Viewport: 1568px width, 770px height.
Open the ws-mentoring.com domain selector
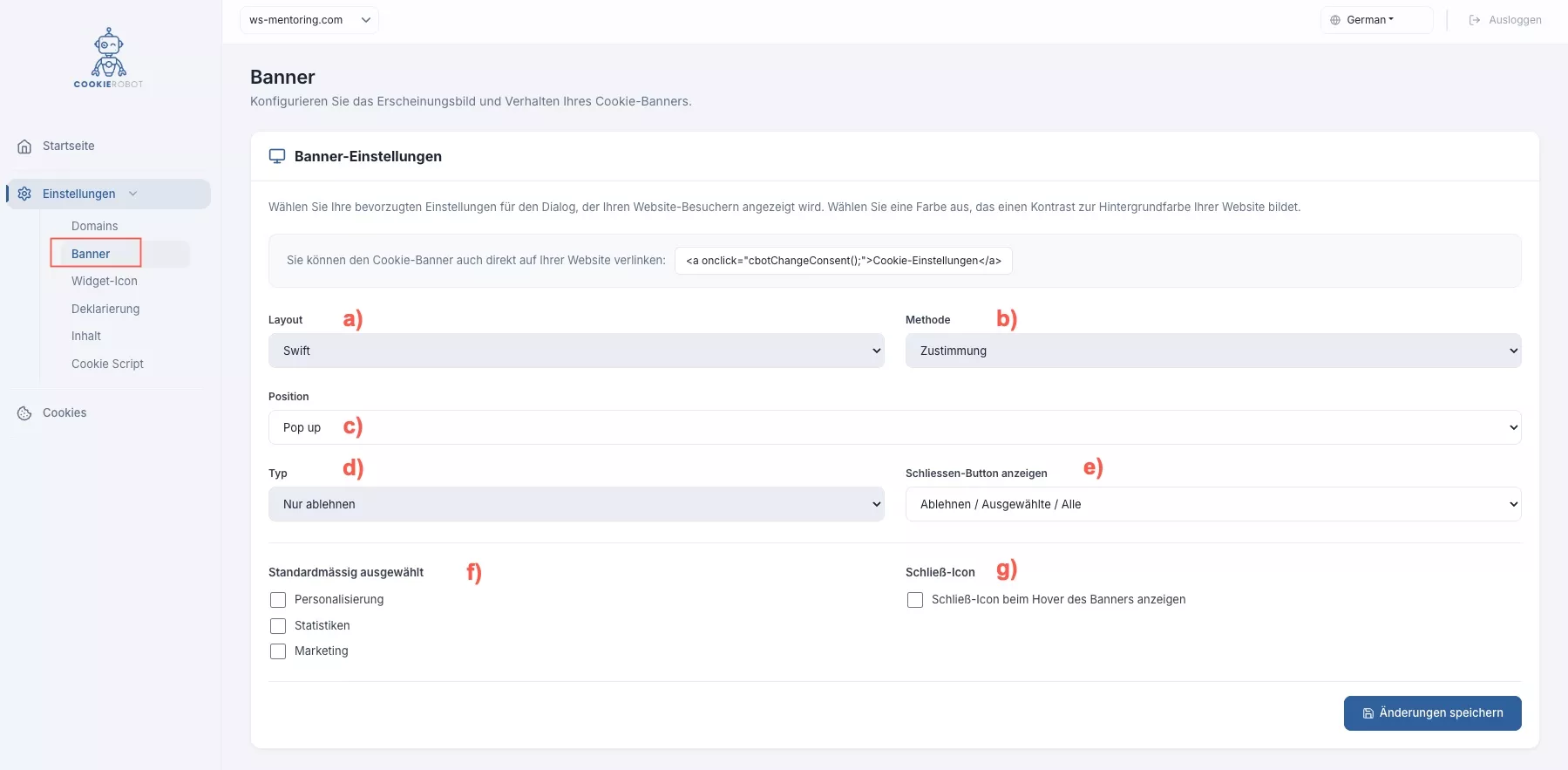pos(309,20)
